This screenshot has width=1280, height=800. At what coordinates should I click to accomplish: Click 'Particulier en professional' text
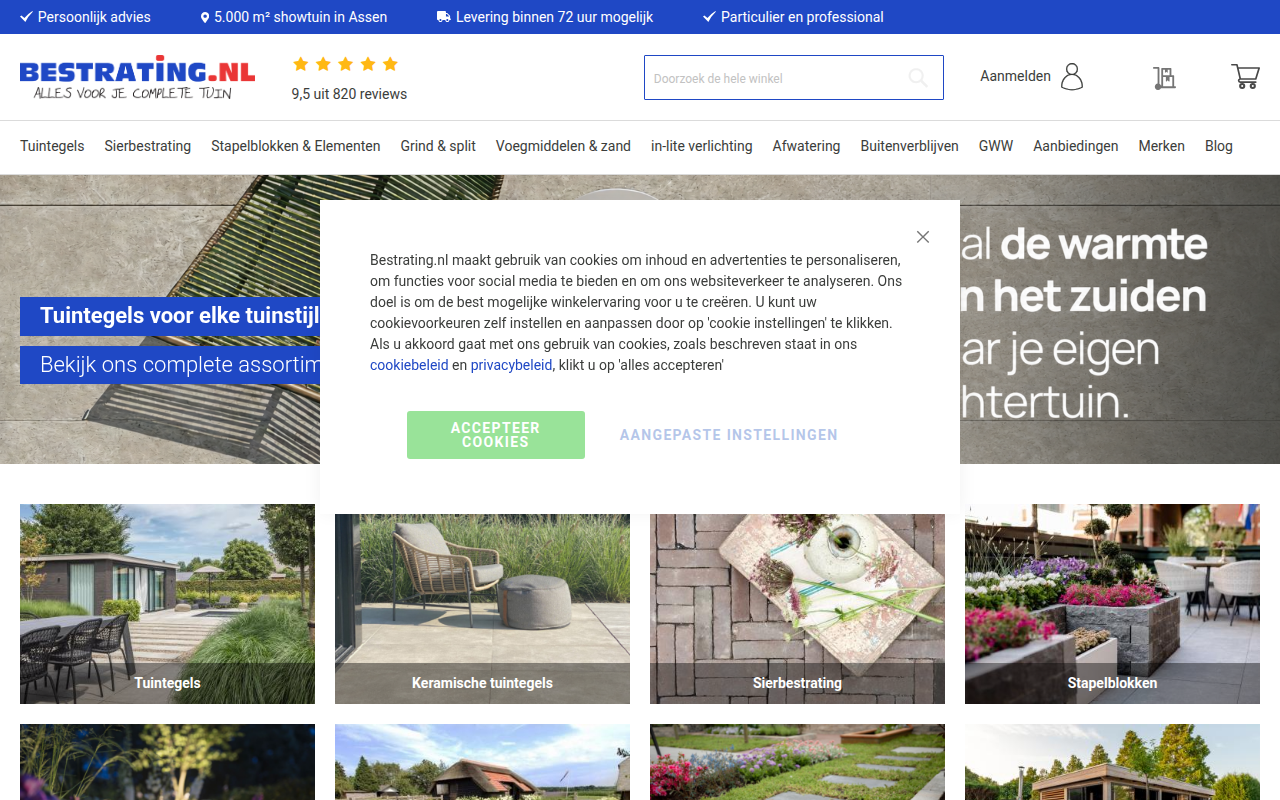coord(802,17)
